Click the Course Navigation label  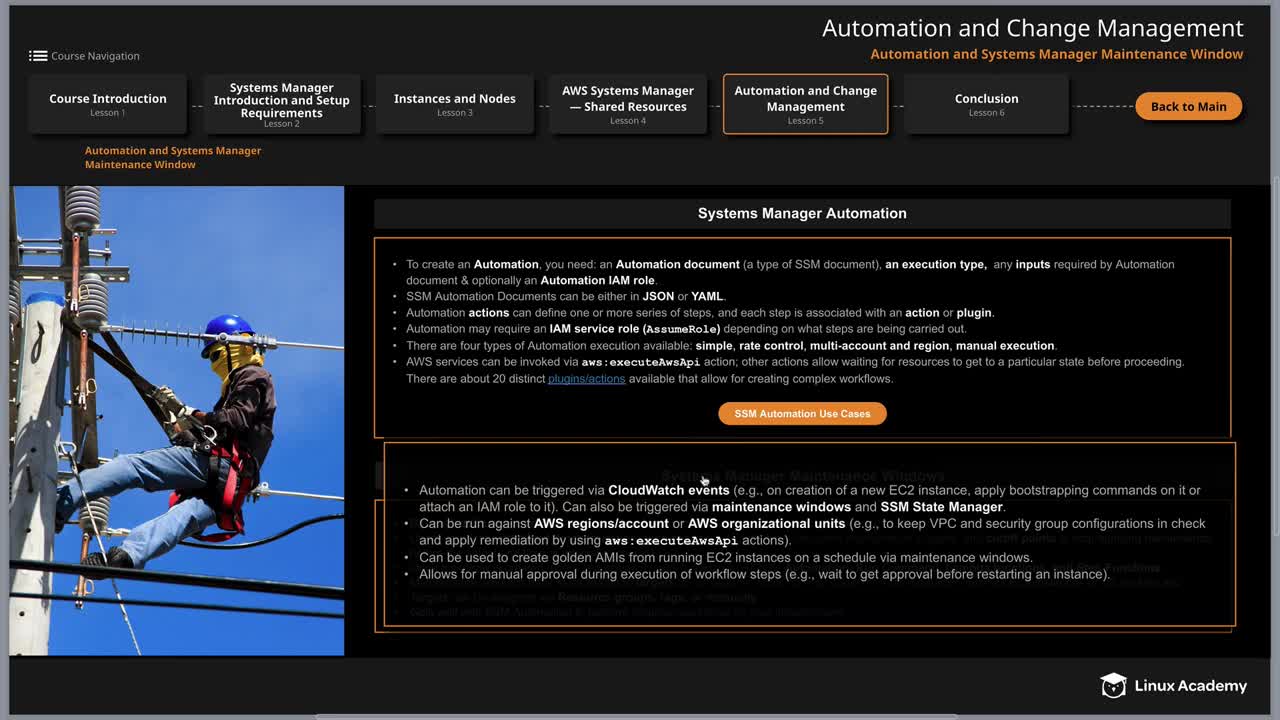coord(95,56)
